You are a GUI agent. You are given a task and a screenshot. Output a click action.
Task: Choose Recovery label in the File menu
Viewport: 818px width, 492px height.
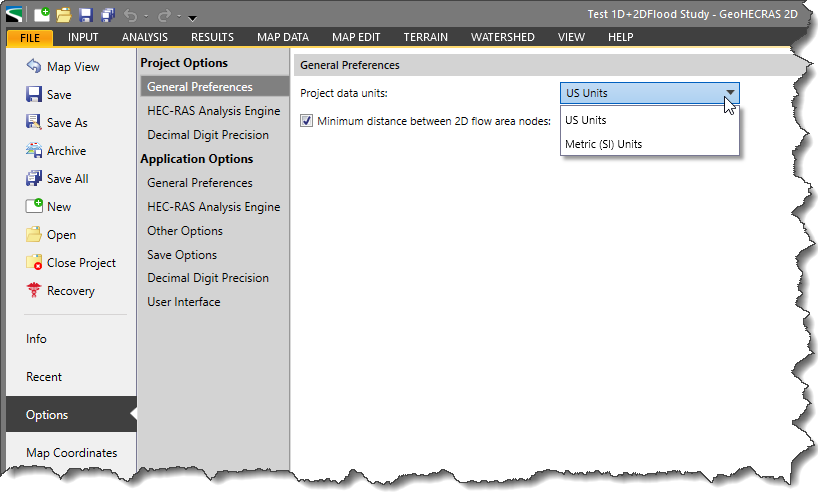(71, 291)
